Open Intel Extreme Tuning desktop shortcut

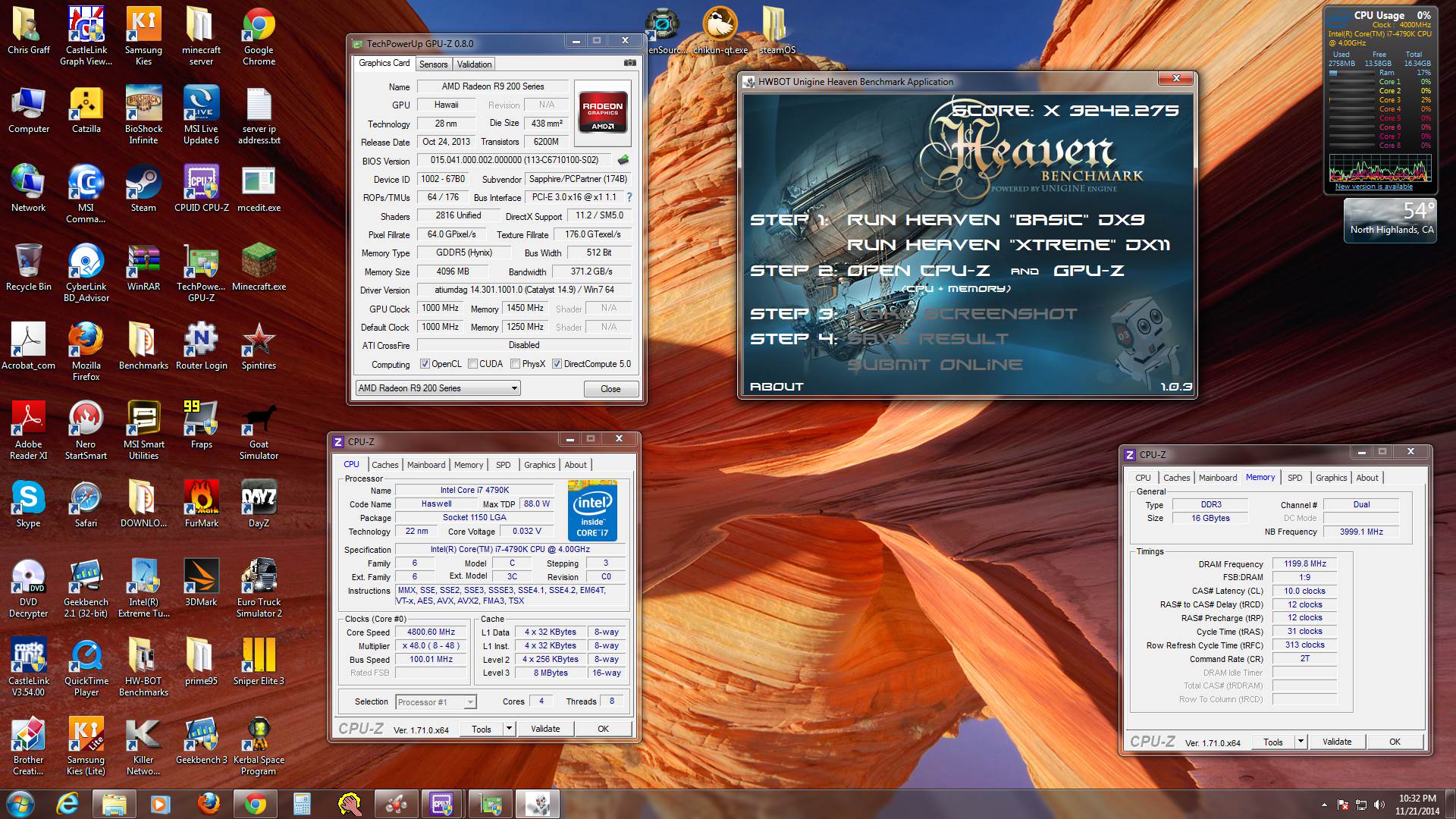point(143,588)
